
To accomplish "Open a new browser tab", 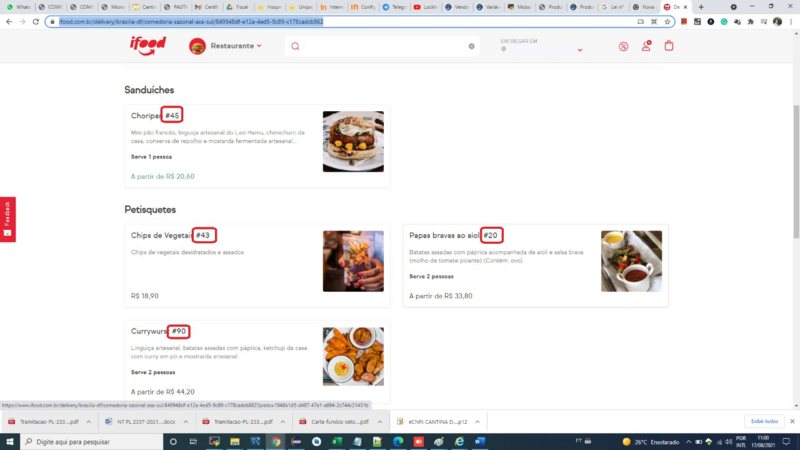I will click(701, 7).
